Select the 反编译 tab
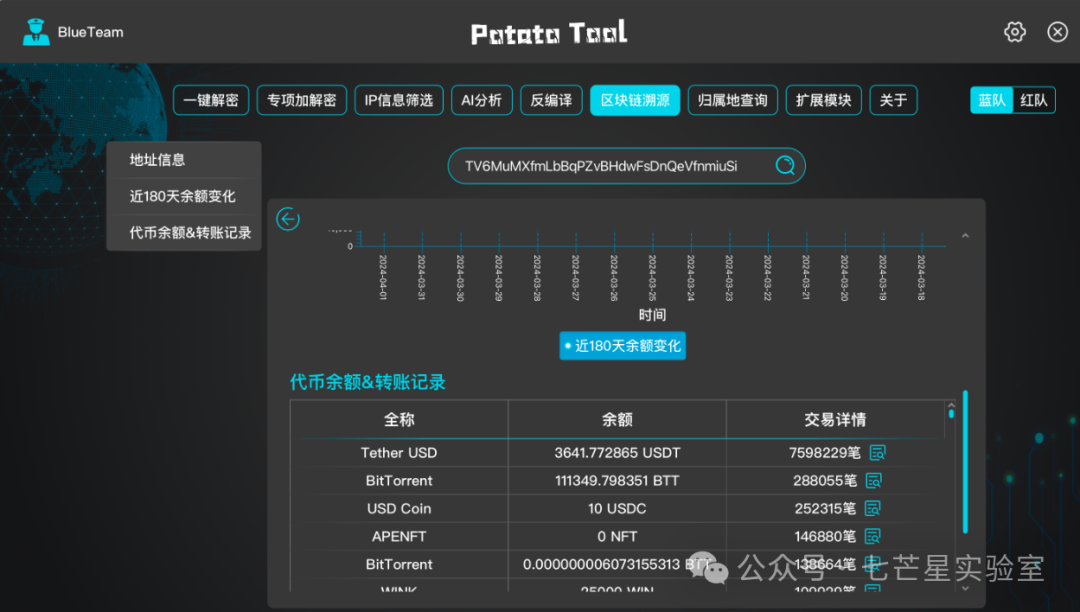This screenshot has height=612, width=1080. [x=551, y=101]
